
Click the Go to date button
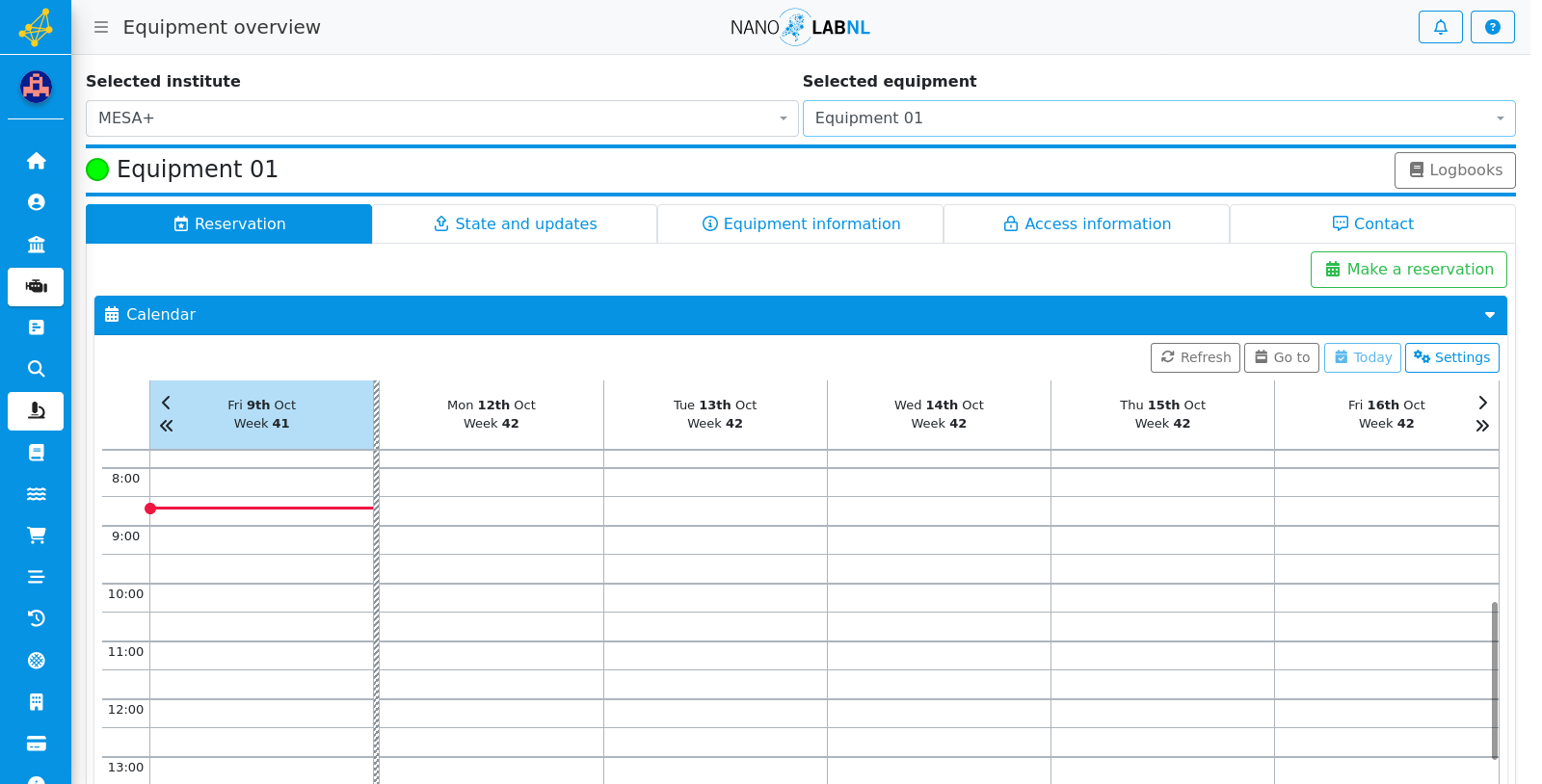tap(1281, 357)
